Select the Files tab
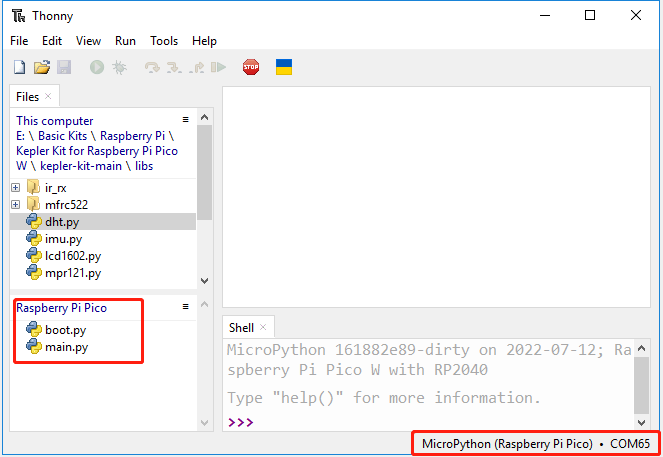This screenshot has width=663, height=457. click(x=27, y=97)
